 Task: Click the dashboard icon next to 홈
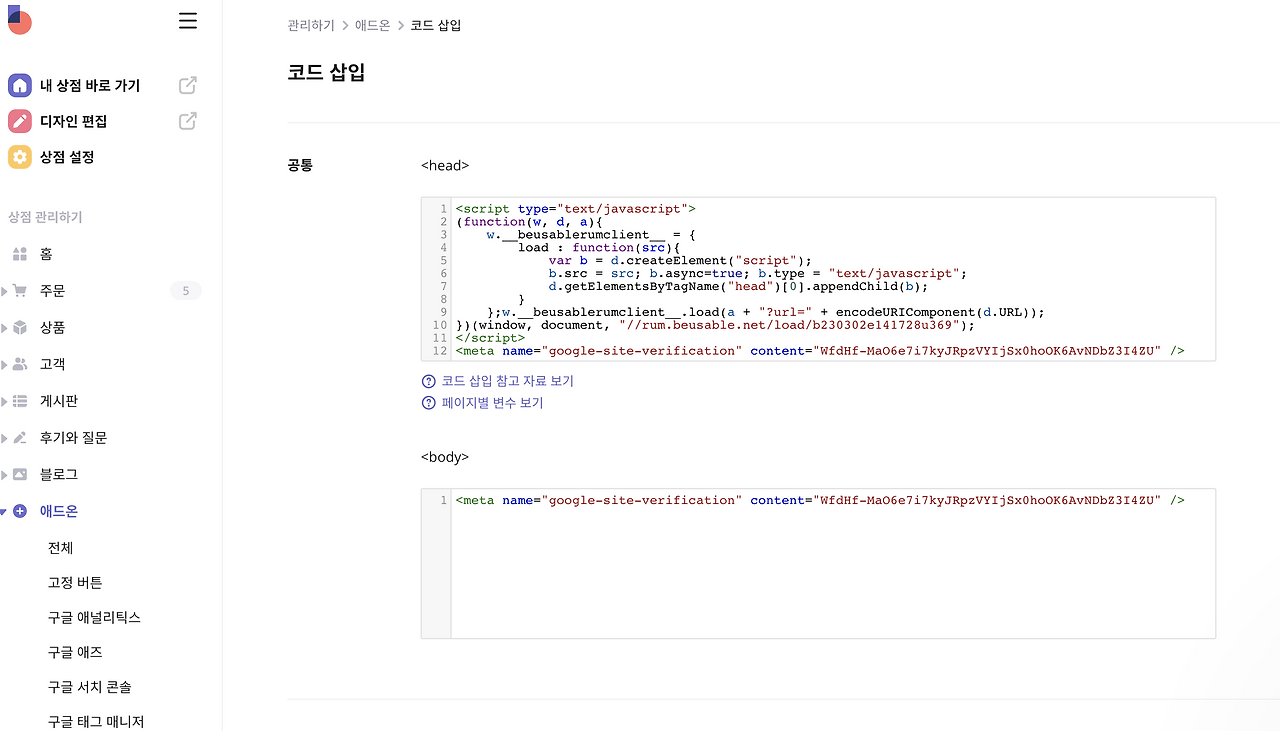point(20,254)
